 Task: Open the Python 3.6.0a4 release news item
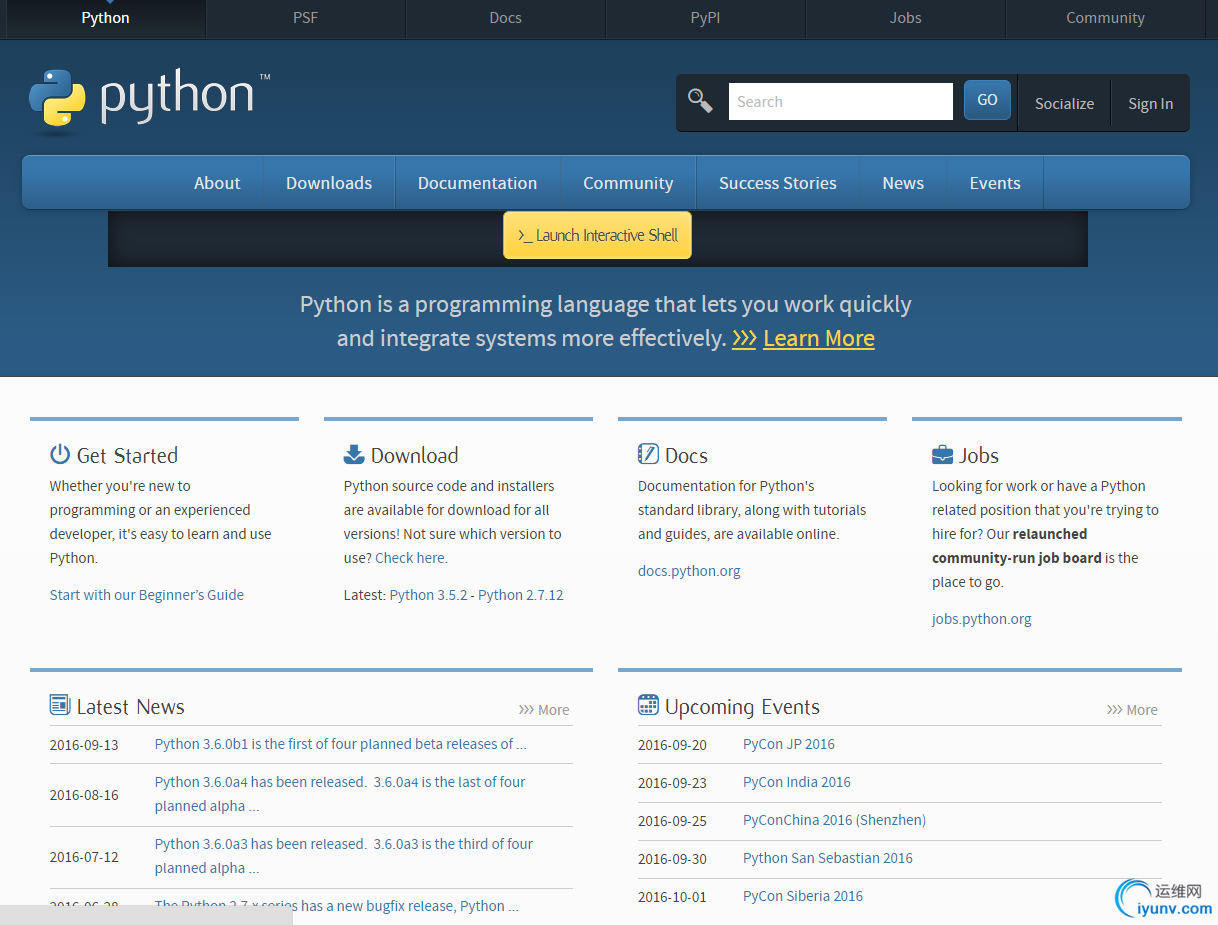coord(340,794)
